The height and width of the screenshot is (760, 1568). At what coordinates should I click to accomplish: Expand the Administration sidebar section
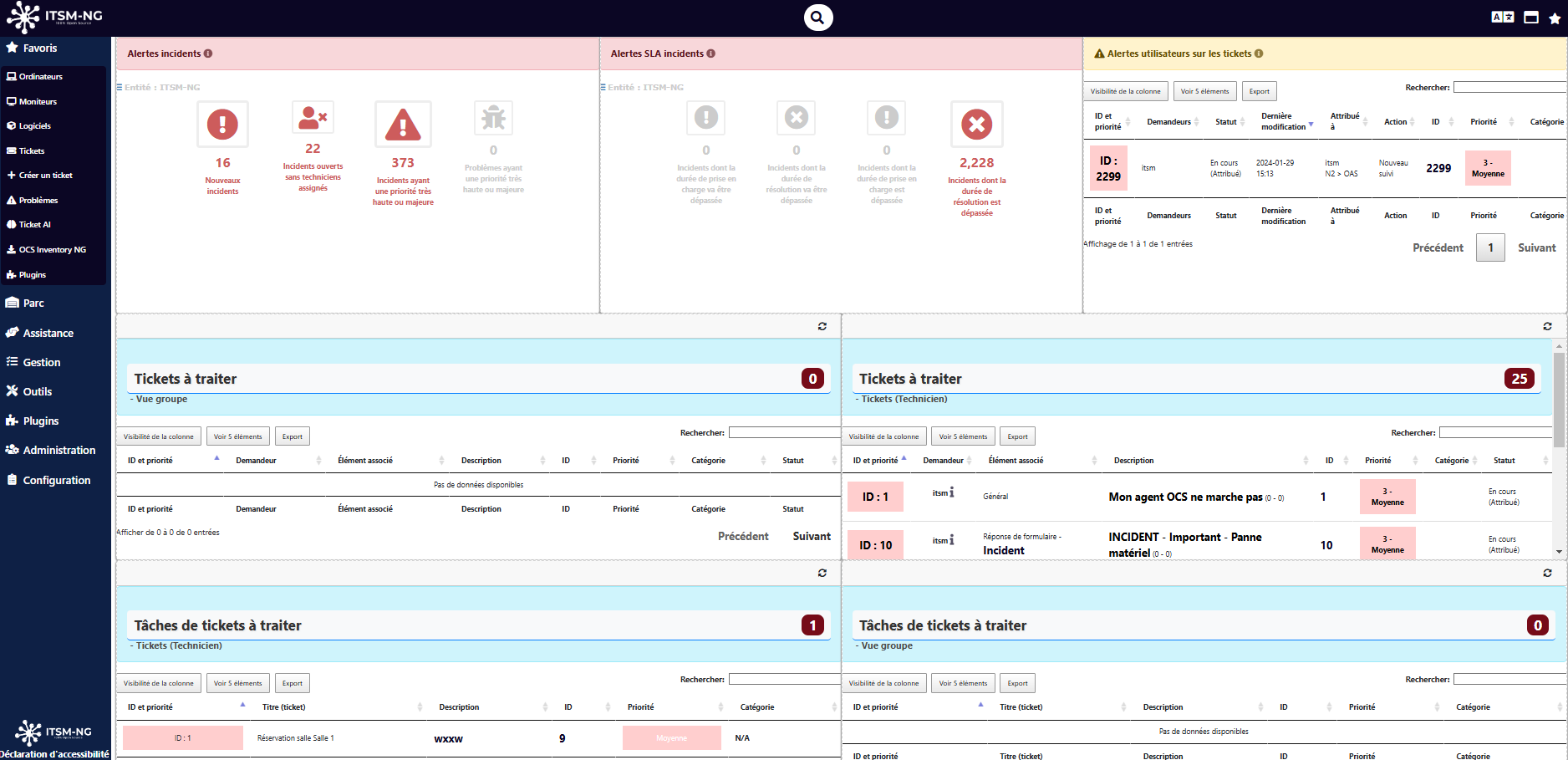click(59, 450)
